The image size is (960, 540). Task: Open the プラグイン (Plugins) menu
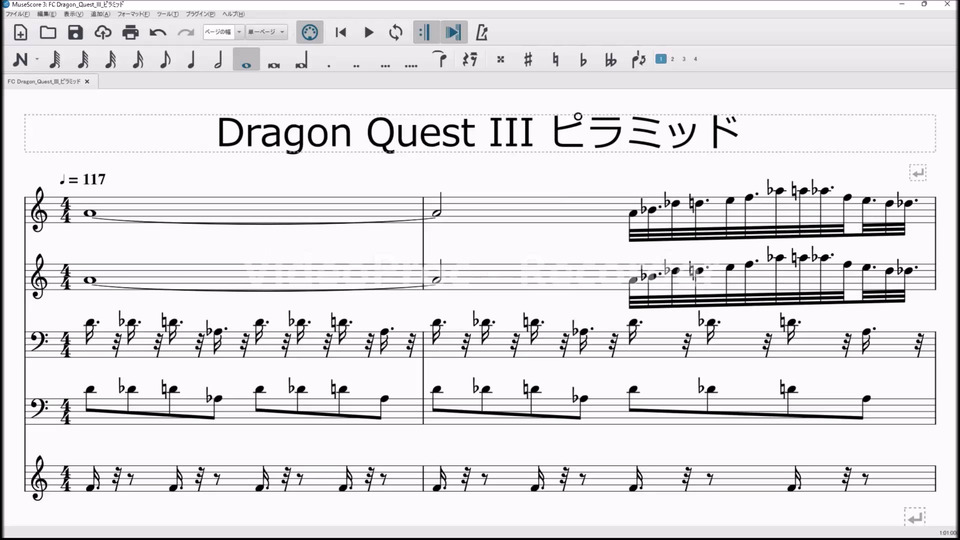pyautogui.click(x=200, y=13)
